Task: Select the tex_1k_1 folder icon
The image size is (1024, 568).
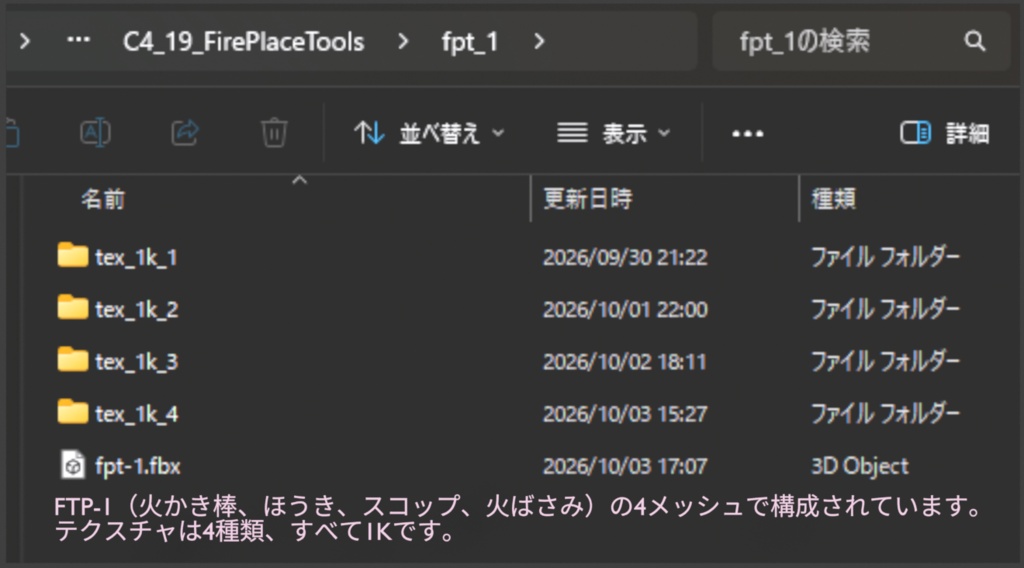Action: (x=72, y=255)
